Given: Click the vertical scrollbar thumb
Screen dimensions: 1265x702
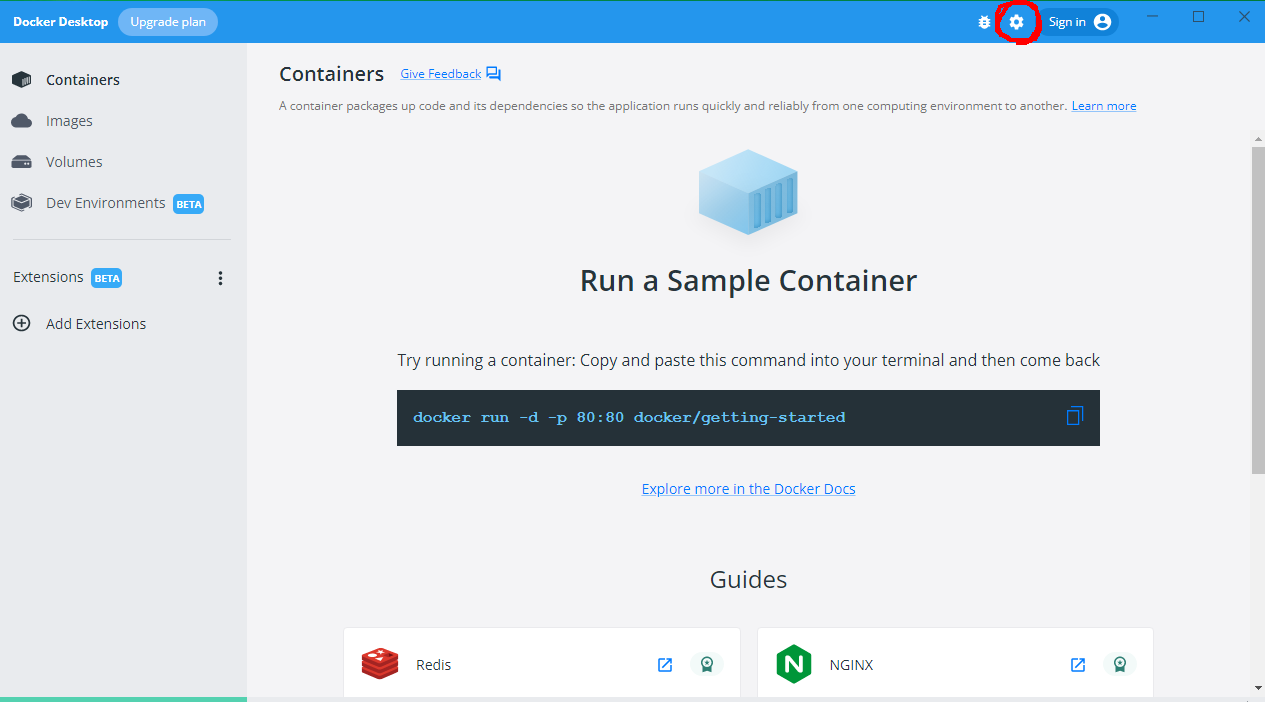Looking at the screenshot, I should 1258,310.
